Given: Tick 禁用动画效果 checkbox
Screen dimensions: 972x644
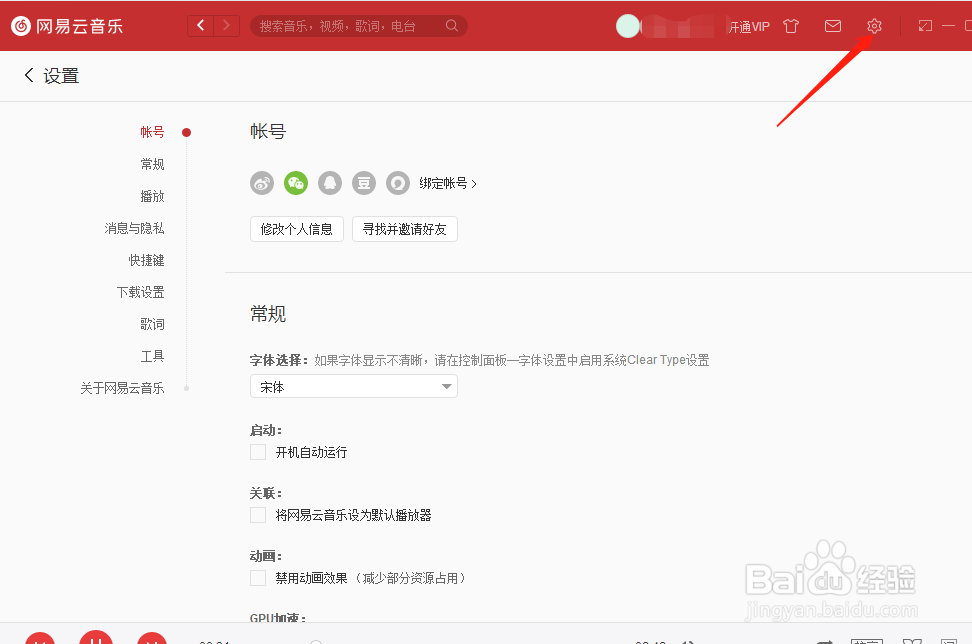Looking at the screenshot, I should [x=258, y=578].
